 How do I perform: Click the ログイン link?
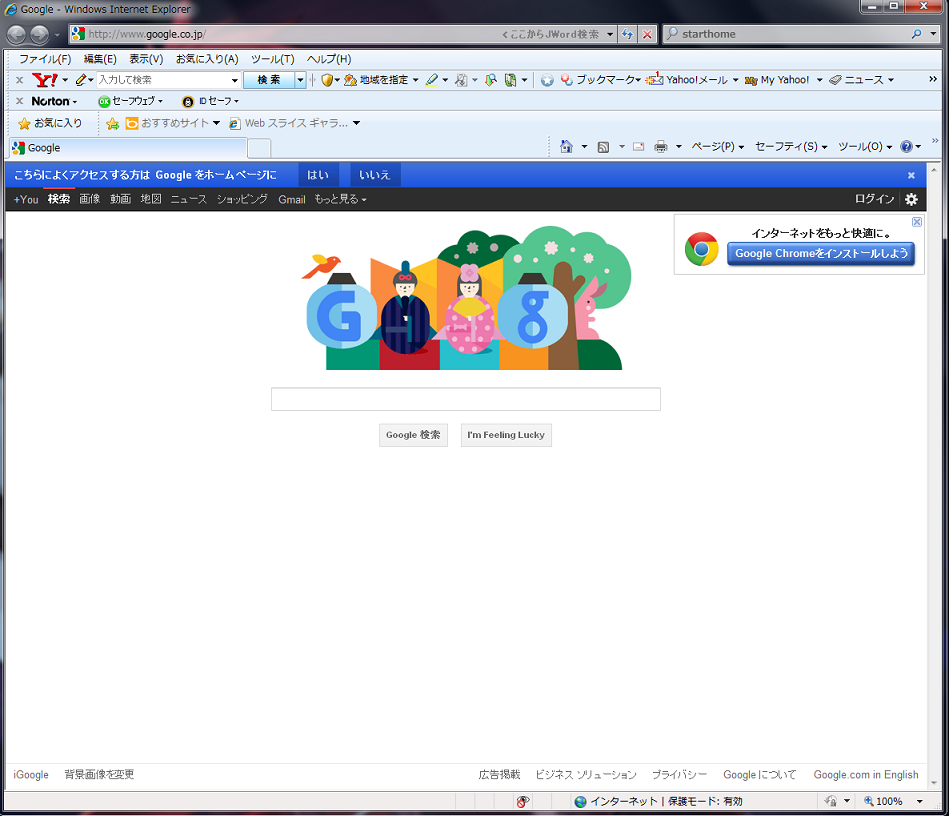click(x=874, y=199)
